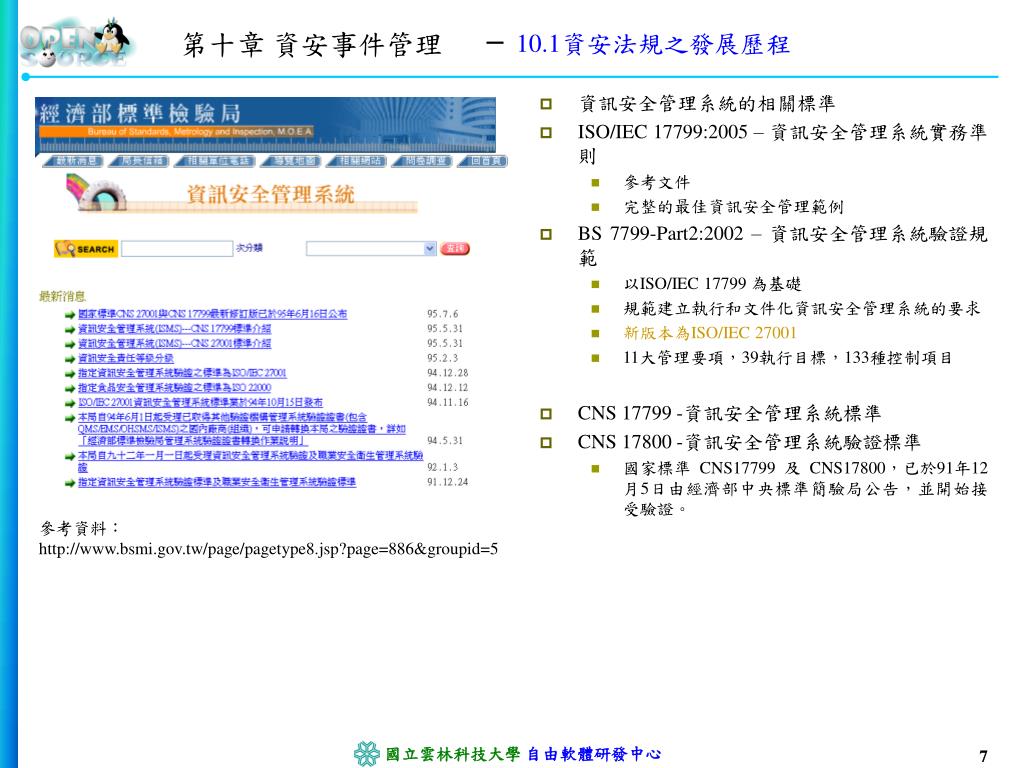Click the date 94.5.31
This screenshot has height=768, width=1024.
pos(445,441)
